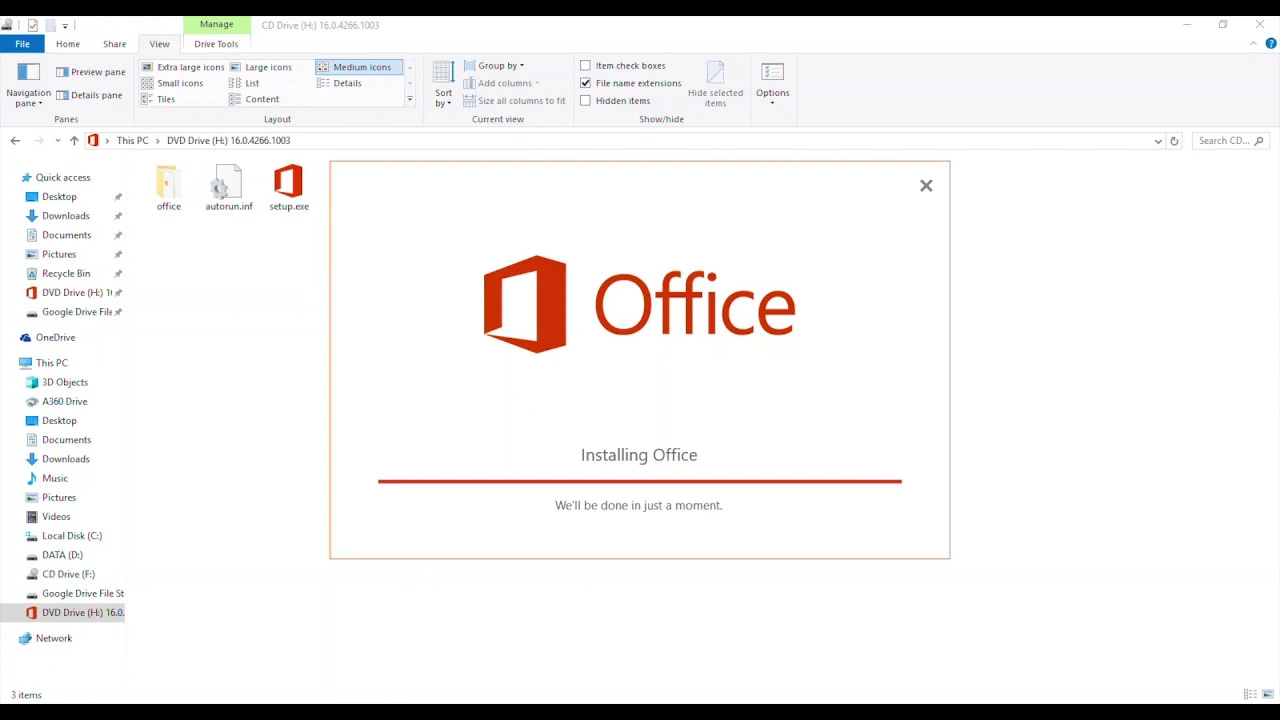Choose Extra large icons layout
1280x720 pixels.
pyautogui.click(x=183, y=67)
